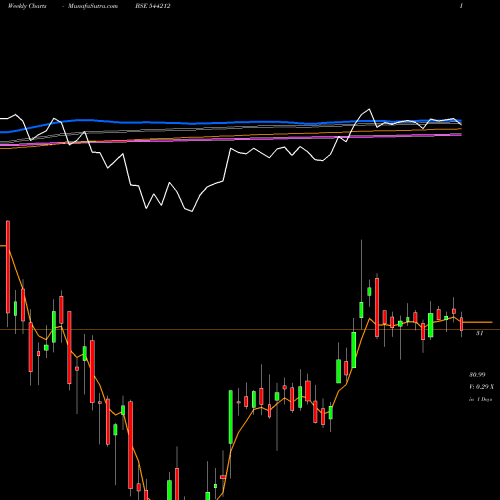Click the '31' price level label

pyautogui.click(x=479, y=333)
